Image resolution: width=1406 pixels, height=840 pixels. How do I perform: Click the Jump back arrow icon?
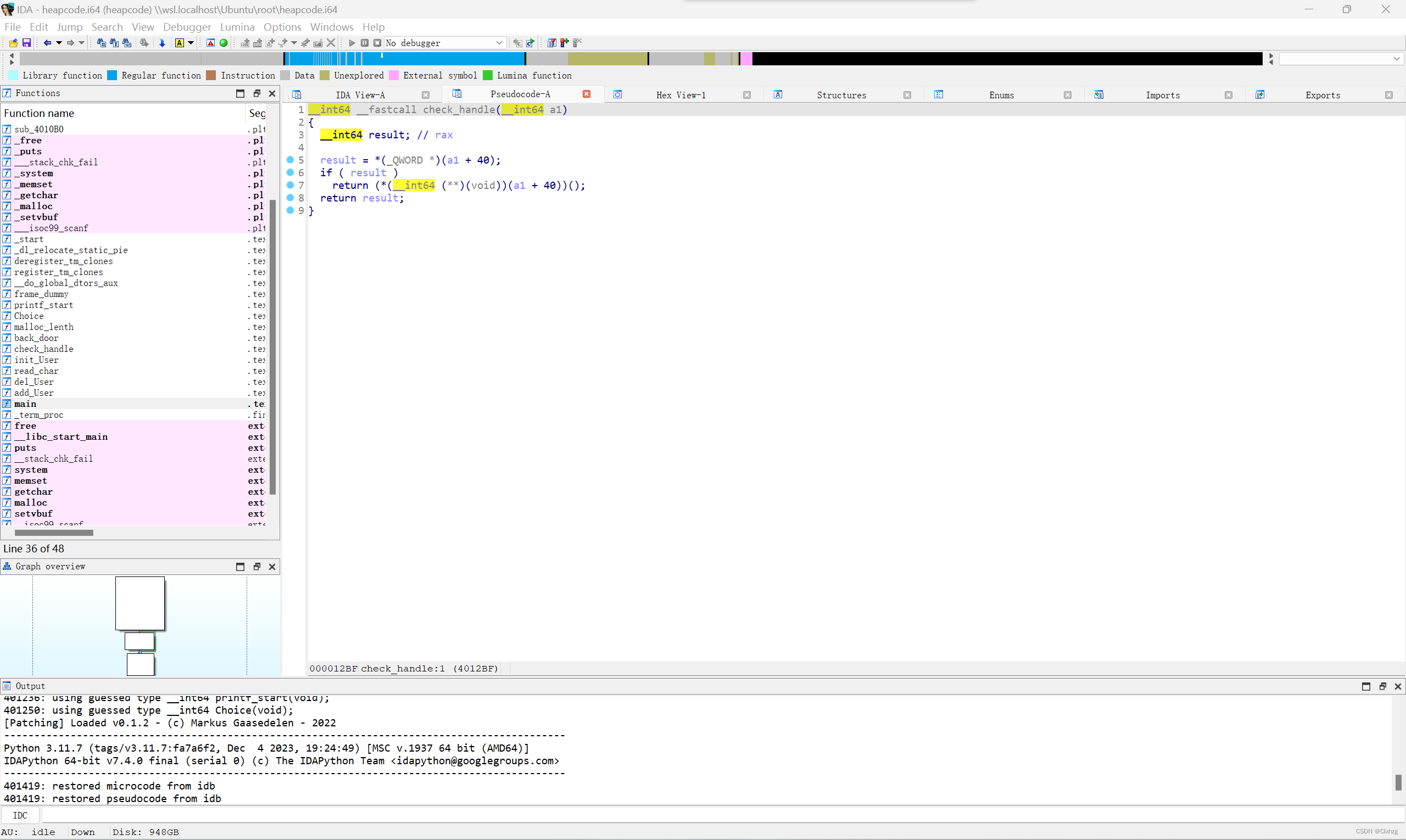pyautogui.click(x=48, y=43)
